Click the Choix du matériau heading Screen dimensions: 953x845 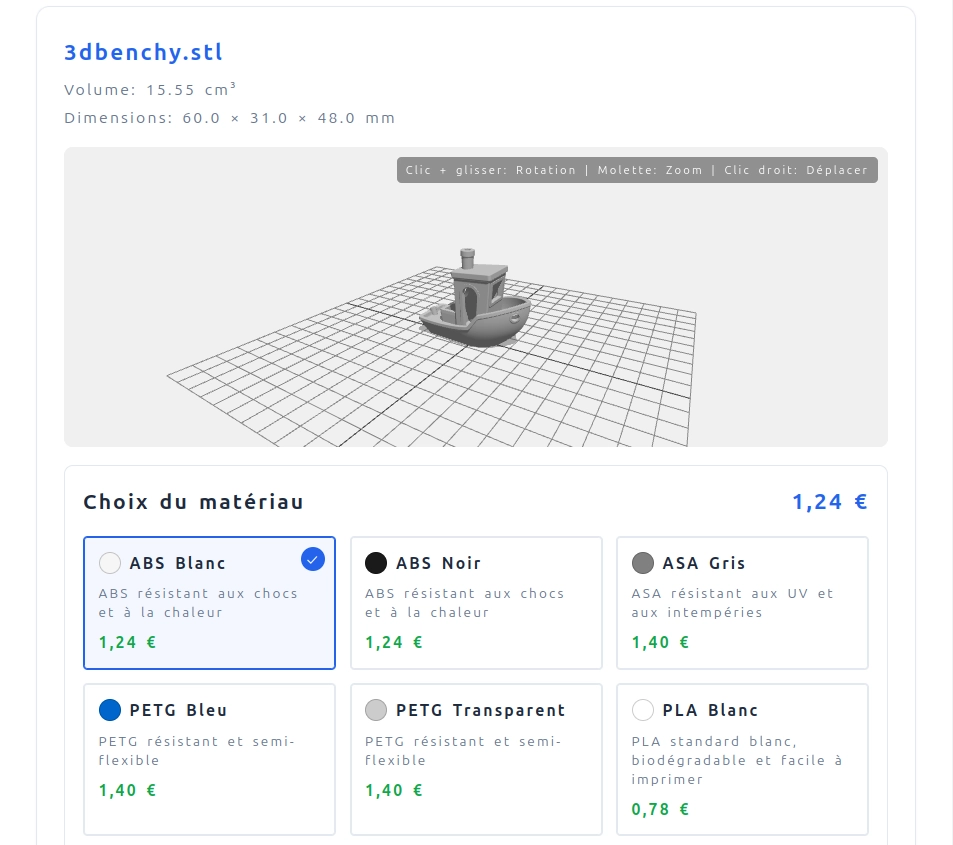tap(194, 502)
